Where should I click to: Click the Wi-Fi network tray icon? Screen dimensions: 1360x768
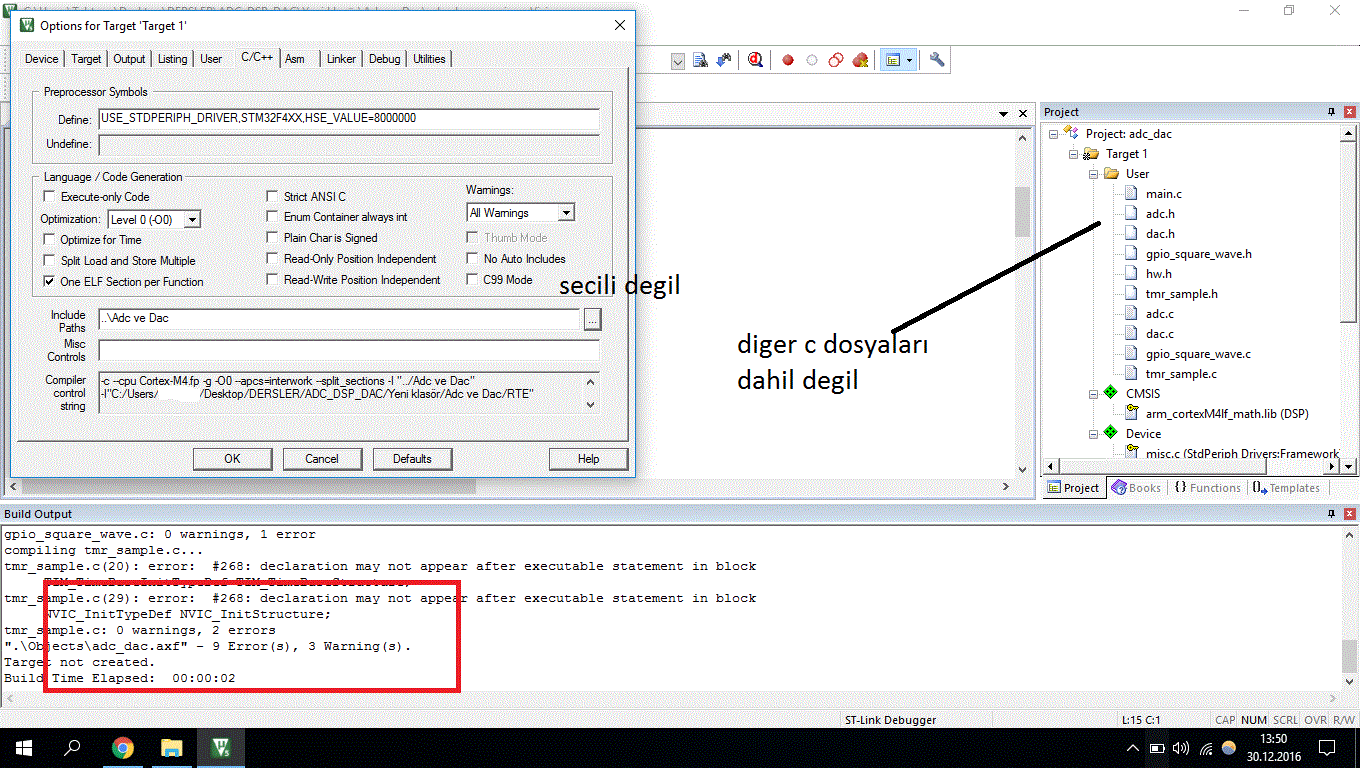pos(1206,747)
